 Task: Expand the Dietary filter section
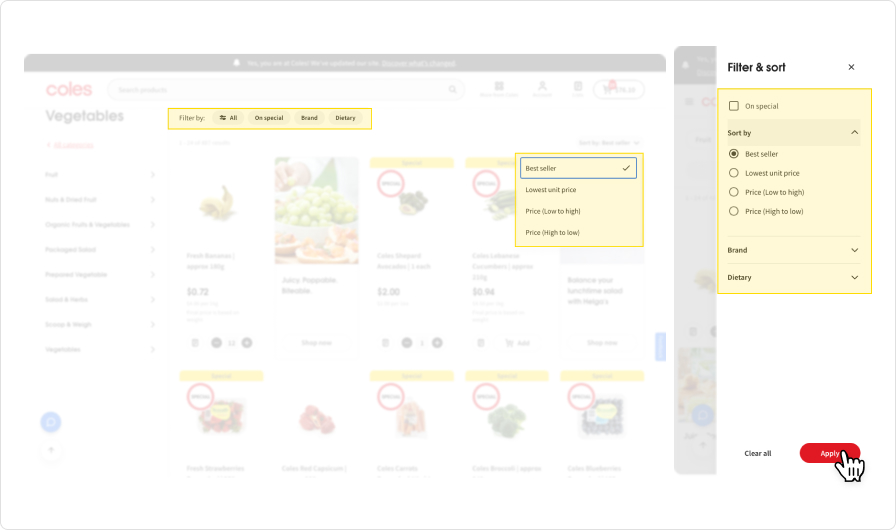point(794,278)
